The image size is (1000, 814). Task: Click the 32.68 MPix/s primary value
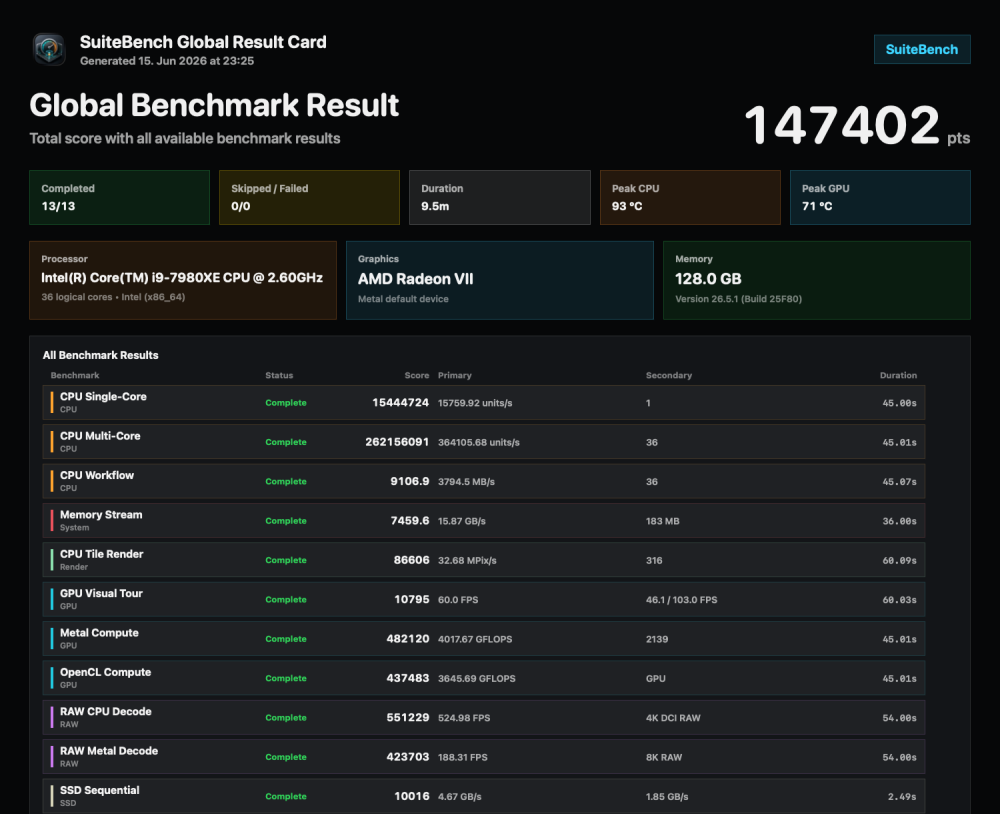(467, 561)
